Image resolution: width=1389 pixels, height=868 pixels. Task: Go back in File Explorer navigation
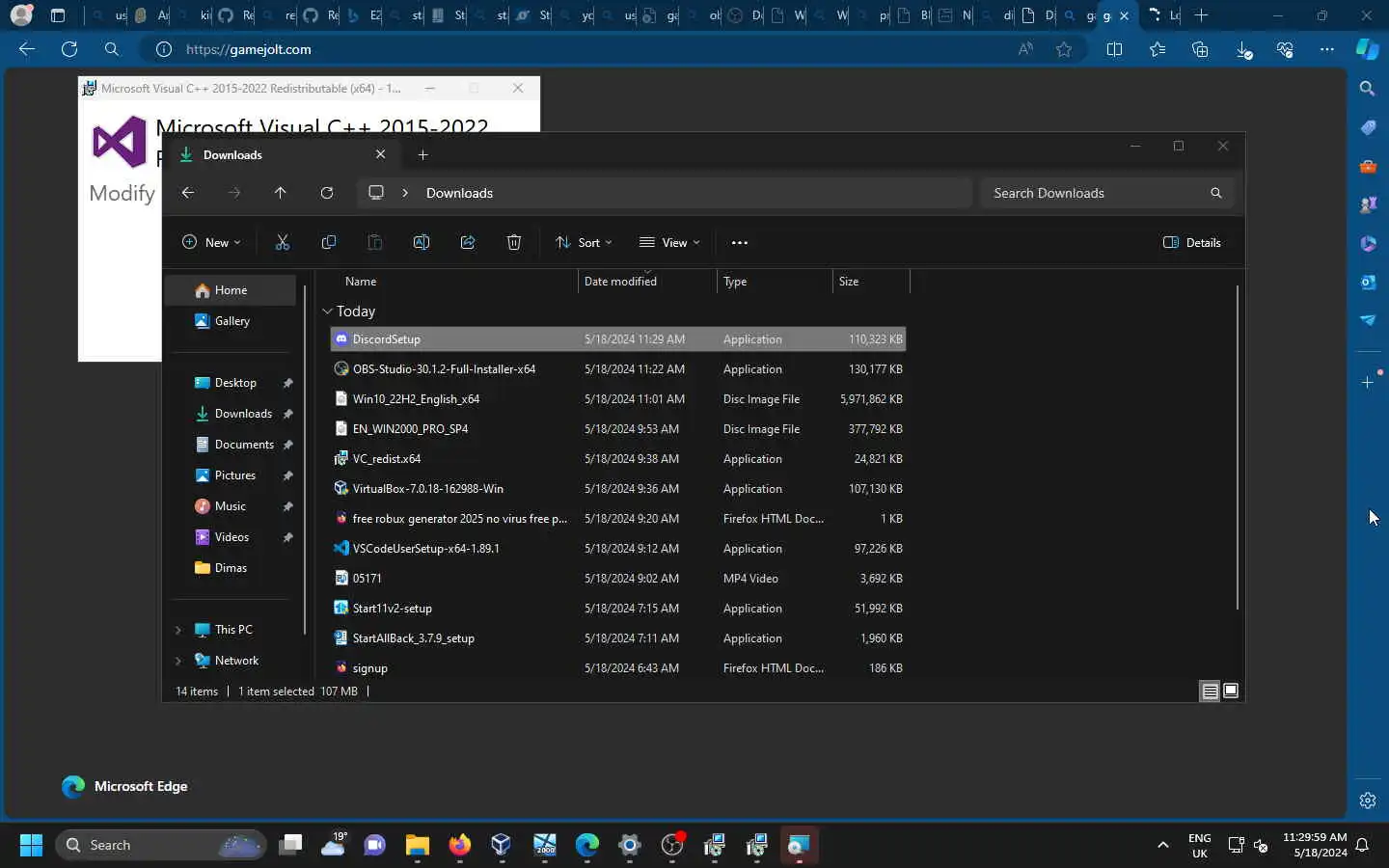tap(188, 193)
